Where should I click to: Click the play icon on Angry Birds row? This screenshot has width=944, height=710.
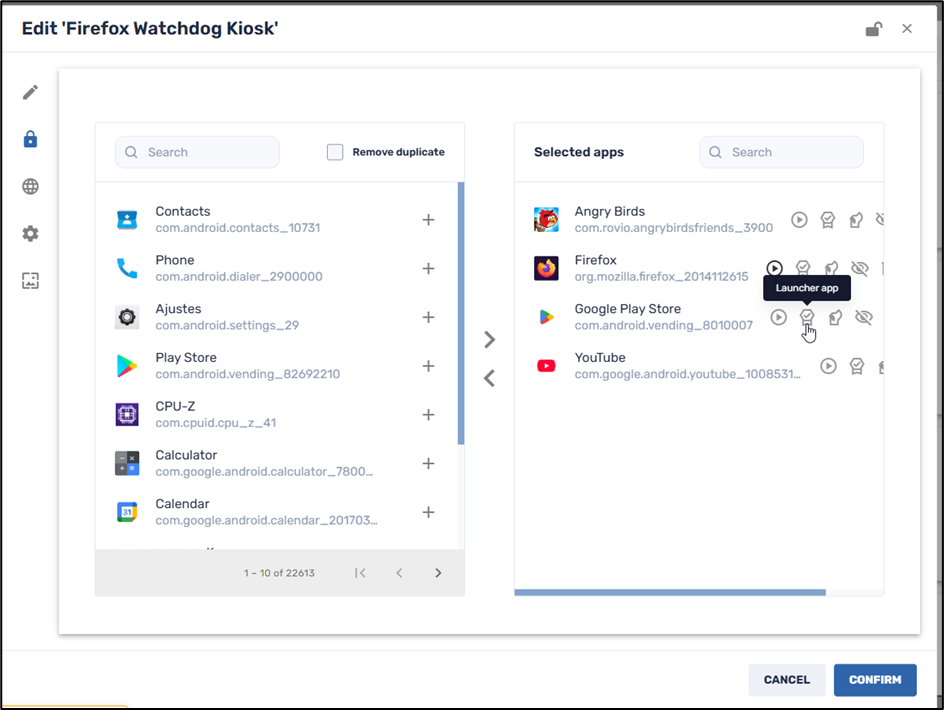(799, 219)
